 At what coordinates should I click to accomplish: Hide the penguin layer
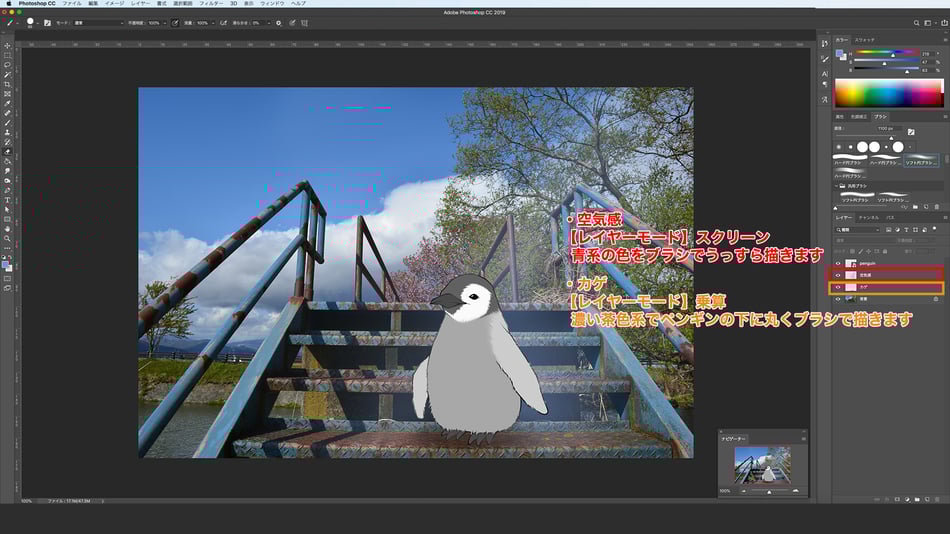[838, 262]
